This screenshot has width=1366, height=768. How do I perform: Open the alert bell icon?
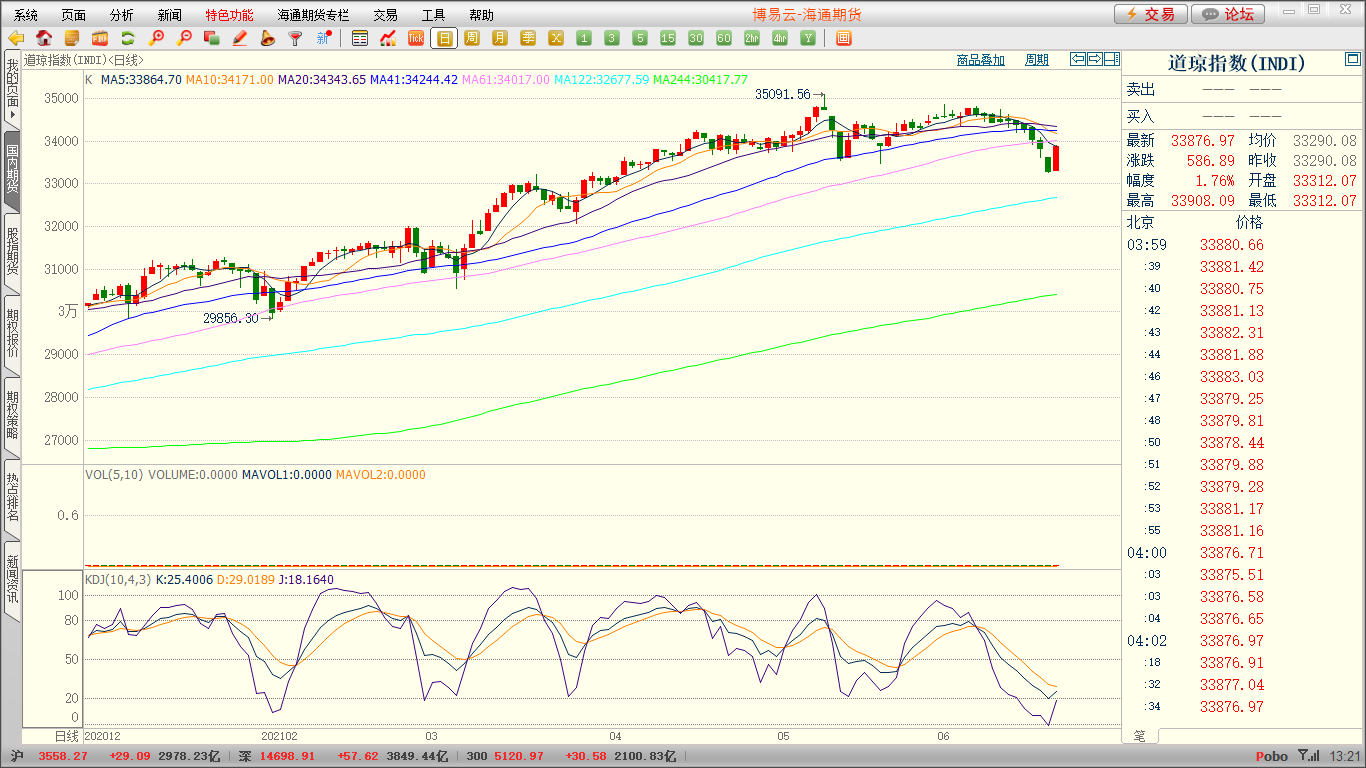[x=268, y=38]
